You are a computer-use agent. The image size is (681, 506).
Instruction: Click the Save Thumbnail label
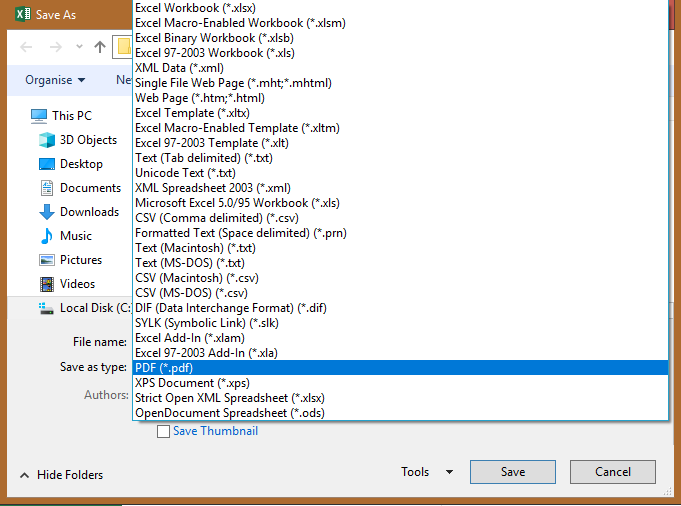[x=215, y=431]
